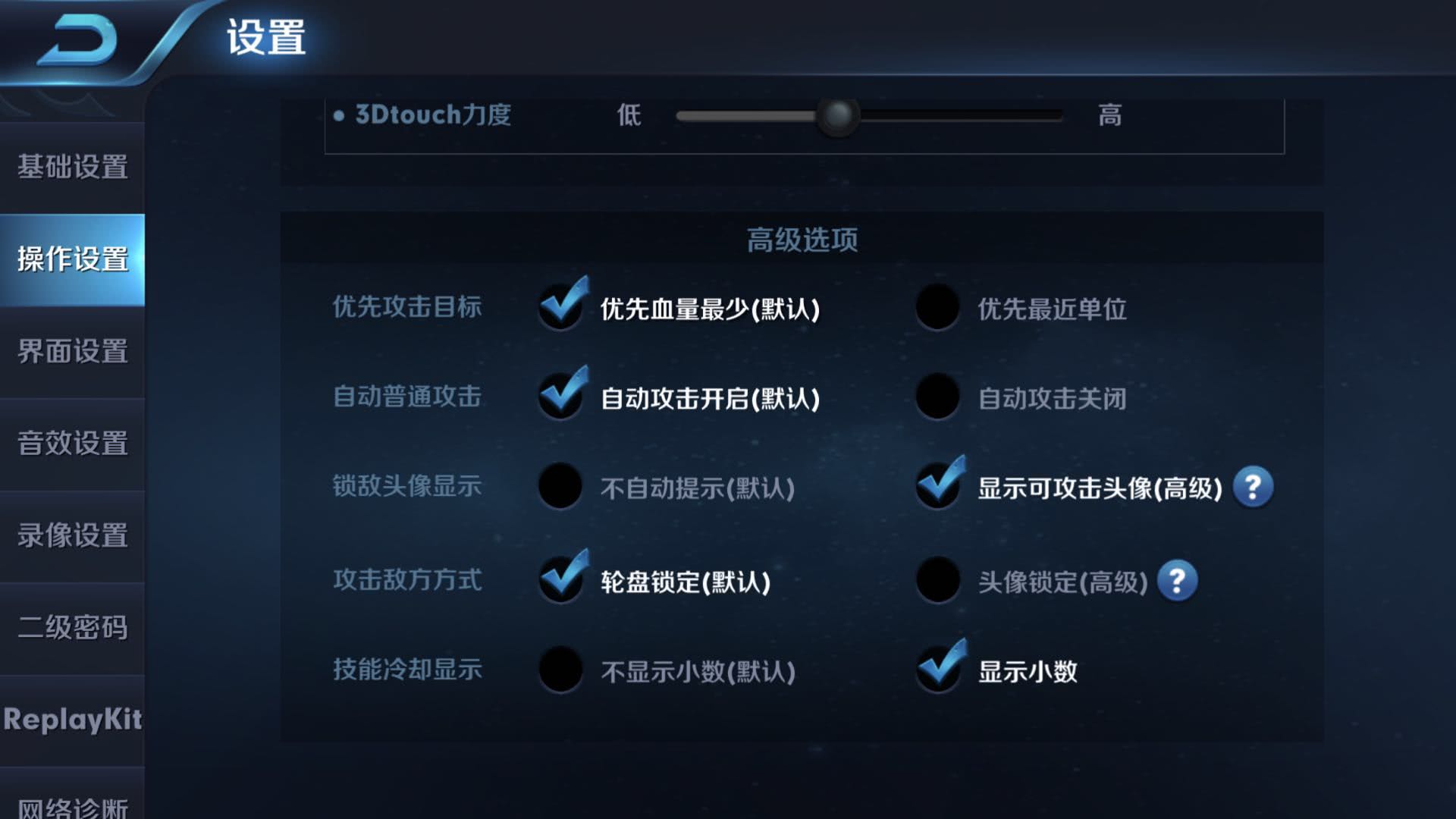
Task: Click the 界面设置 menu item
Action: (73, 350)
